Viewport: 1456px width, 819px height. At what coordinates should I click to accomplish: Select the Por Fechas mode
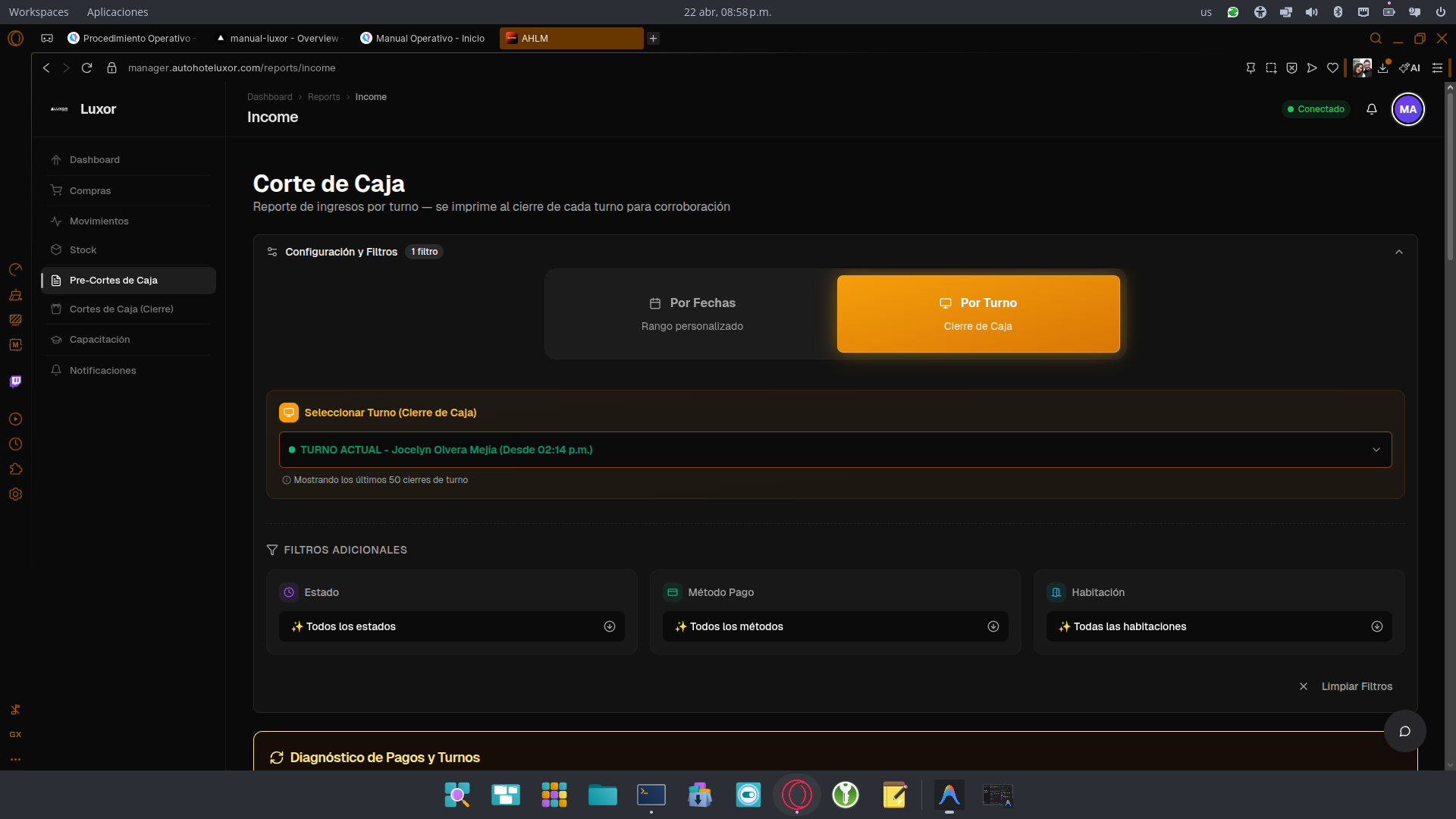[692, 314]
